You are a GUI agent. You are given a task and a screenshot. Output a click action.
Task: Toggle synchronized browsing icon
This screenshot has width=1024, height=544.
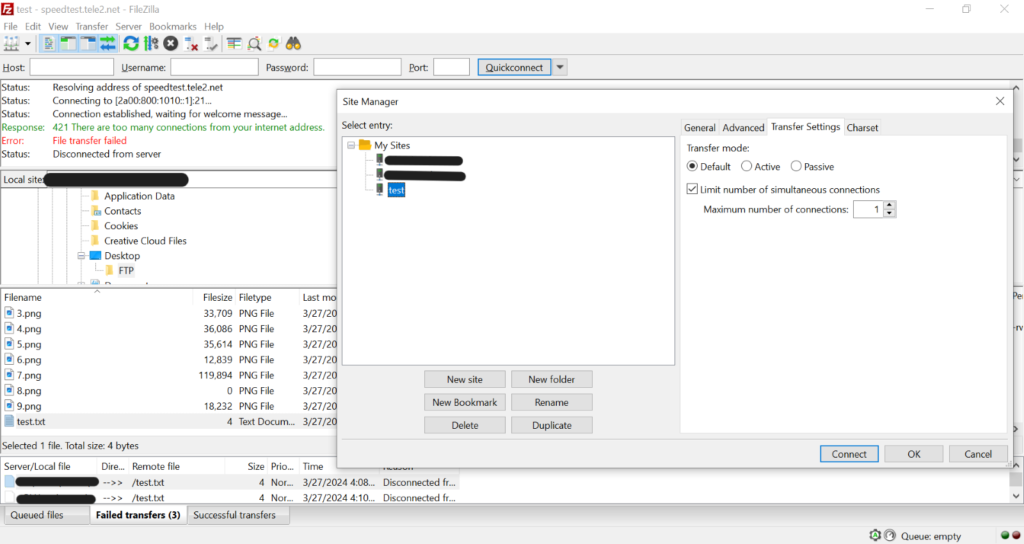[274, 44]
